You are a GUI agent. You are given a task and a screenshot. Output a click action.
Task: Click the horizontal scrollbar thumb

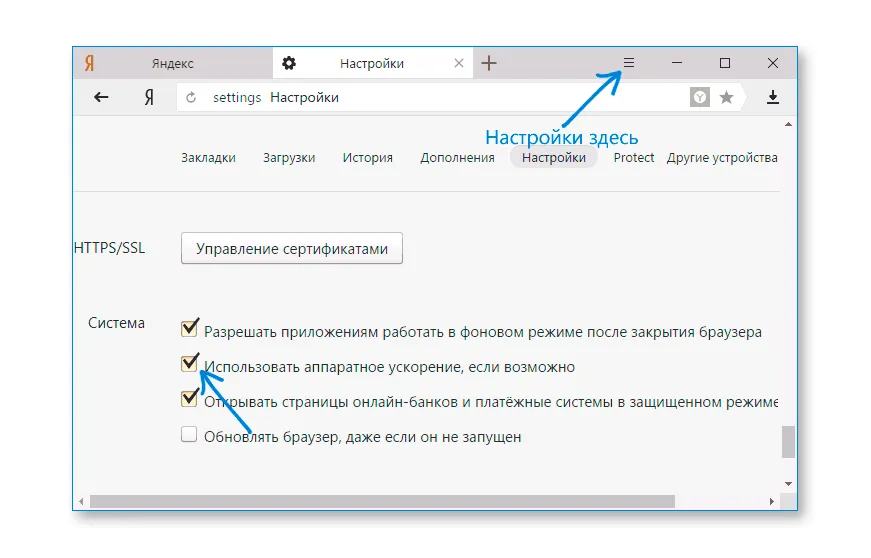click(382, 501)
